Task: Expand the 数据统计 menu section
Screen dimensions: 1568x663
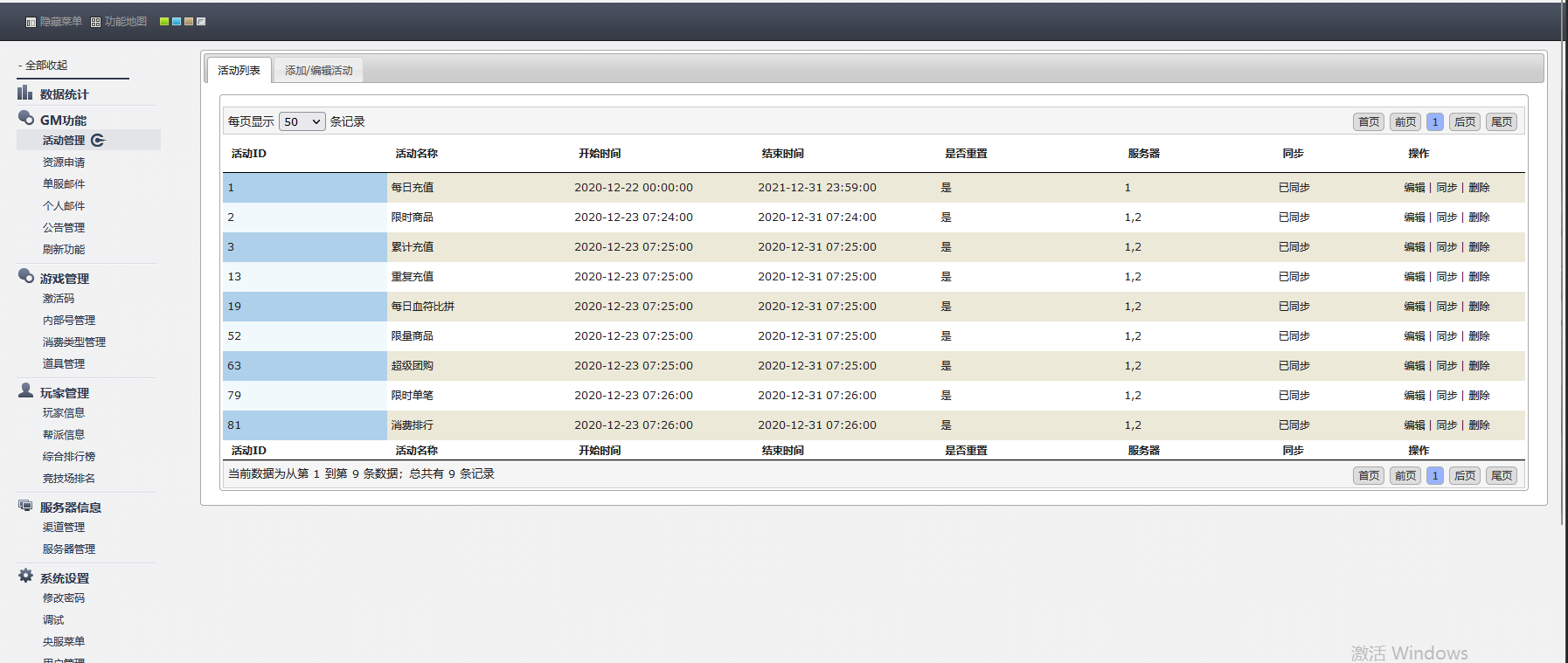Action: pos(64,94)
